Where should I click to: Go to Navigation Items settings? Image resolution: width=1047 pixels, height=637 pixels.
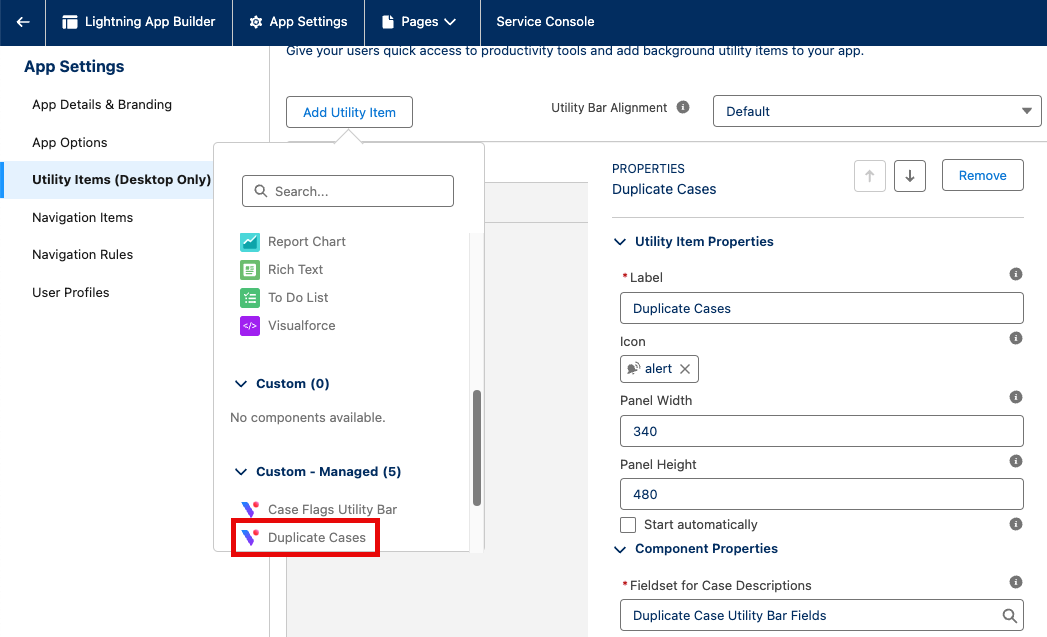coord(82,218)
